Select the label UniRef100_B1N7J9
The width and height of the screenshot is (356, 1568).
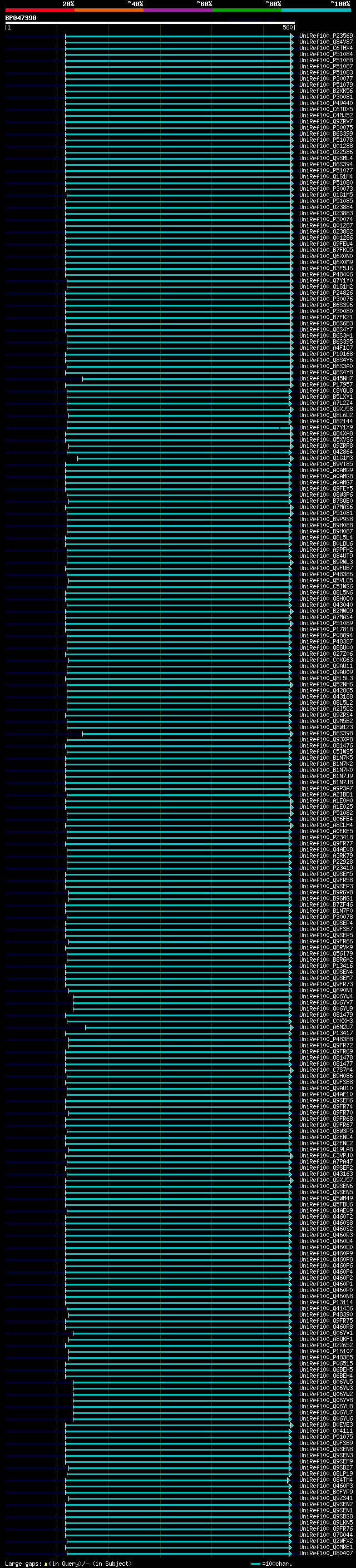(326, 776)
